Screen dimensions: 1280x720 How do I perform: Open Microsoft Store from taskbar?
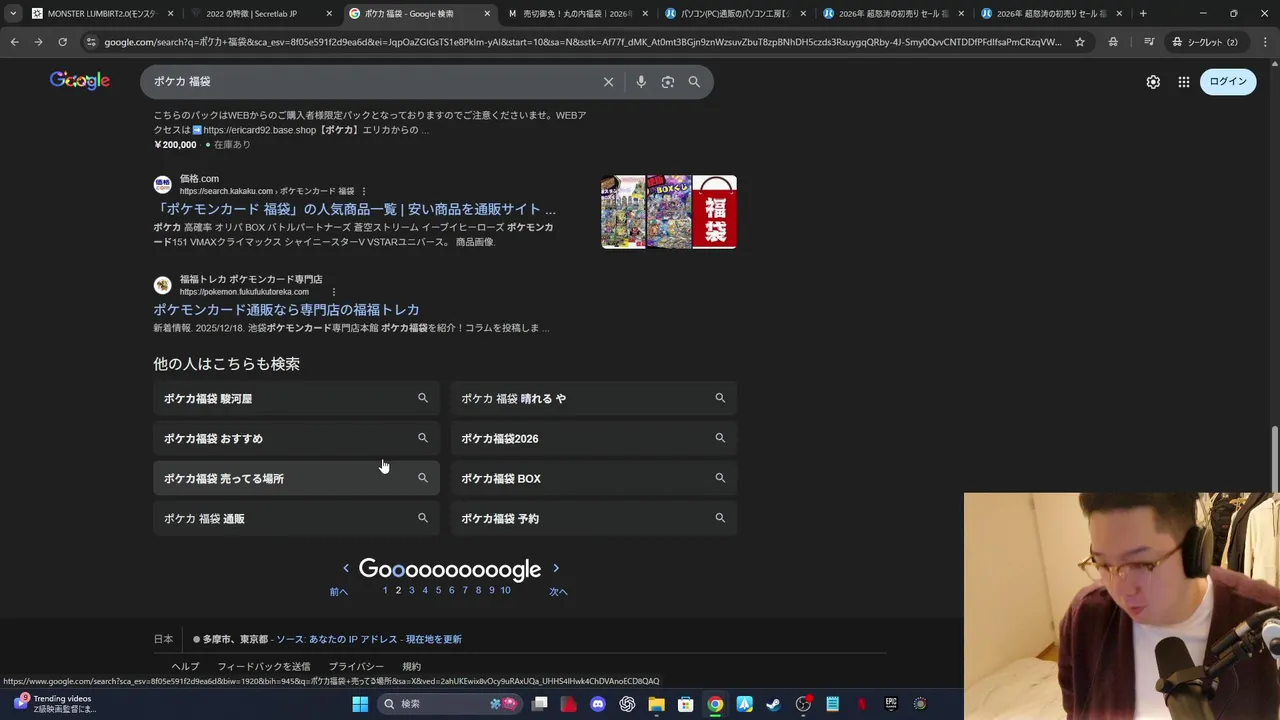tap(685, 704)
